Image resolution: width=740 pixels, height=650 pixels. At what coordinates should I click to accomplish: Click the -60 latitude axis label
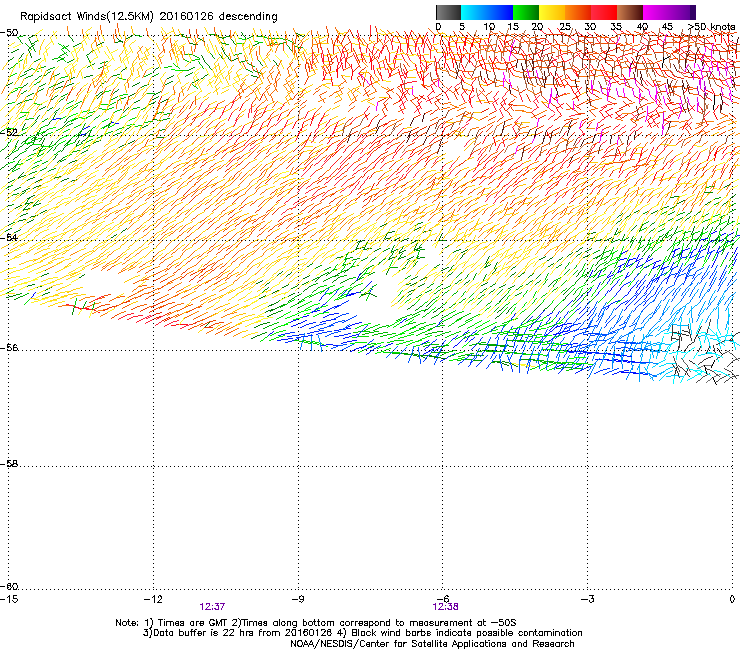[9, 586]
